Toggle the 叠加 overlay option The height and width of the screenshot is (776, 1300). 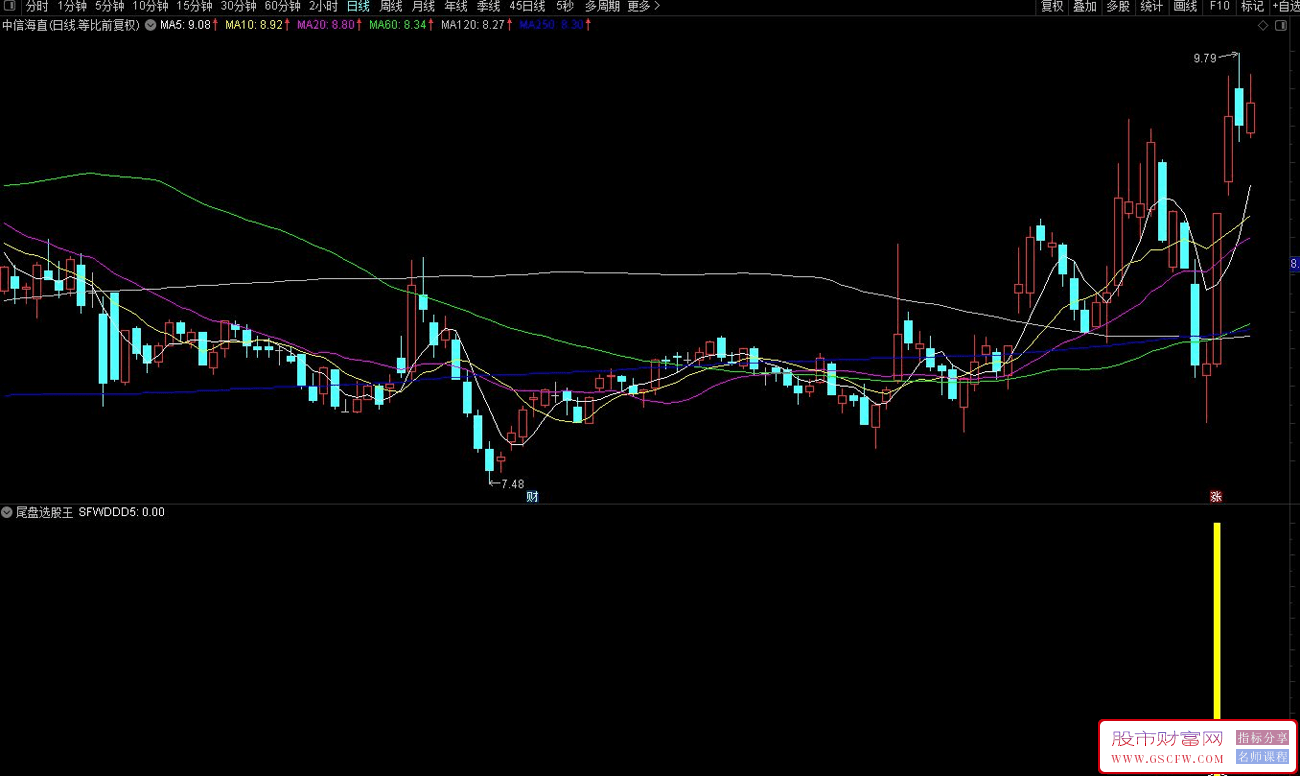coord(1085,6)
